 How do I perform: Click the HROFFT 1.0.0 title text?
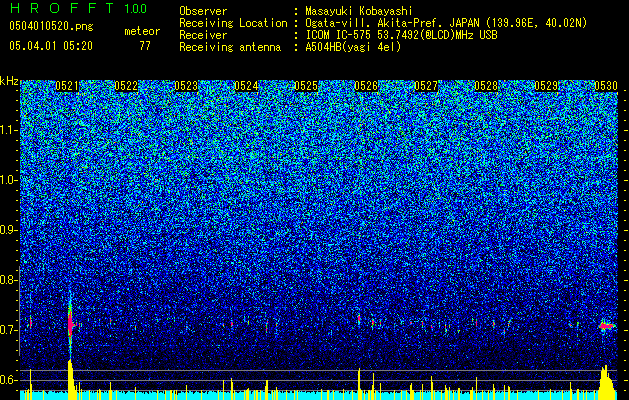[78, 8]
